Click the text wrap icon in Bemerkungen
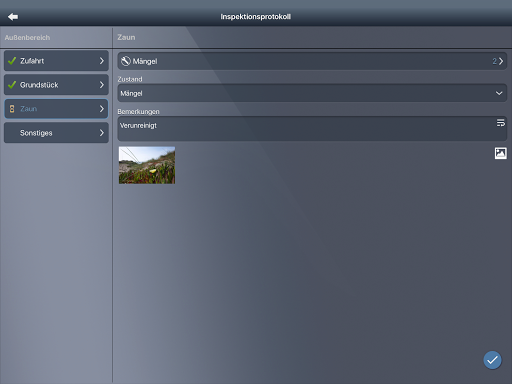 [500, 123]
